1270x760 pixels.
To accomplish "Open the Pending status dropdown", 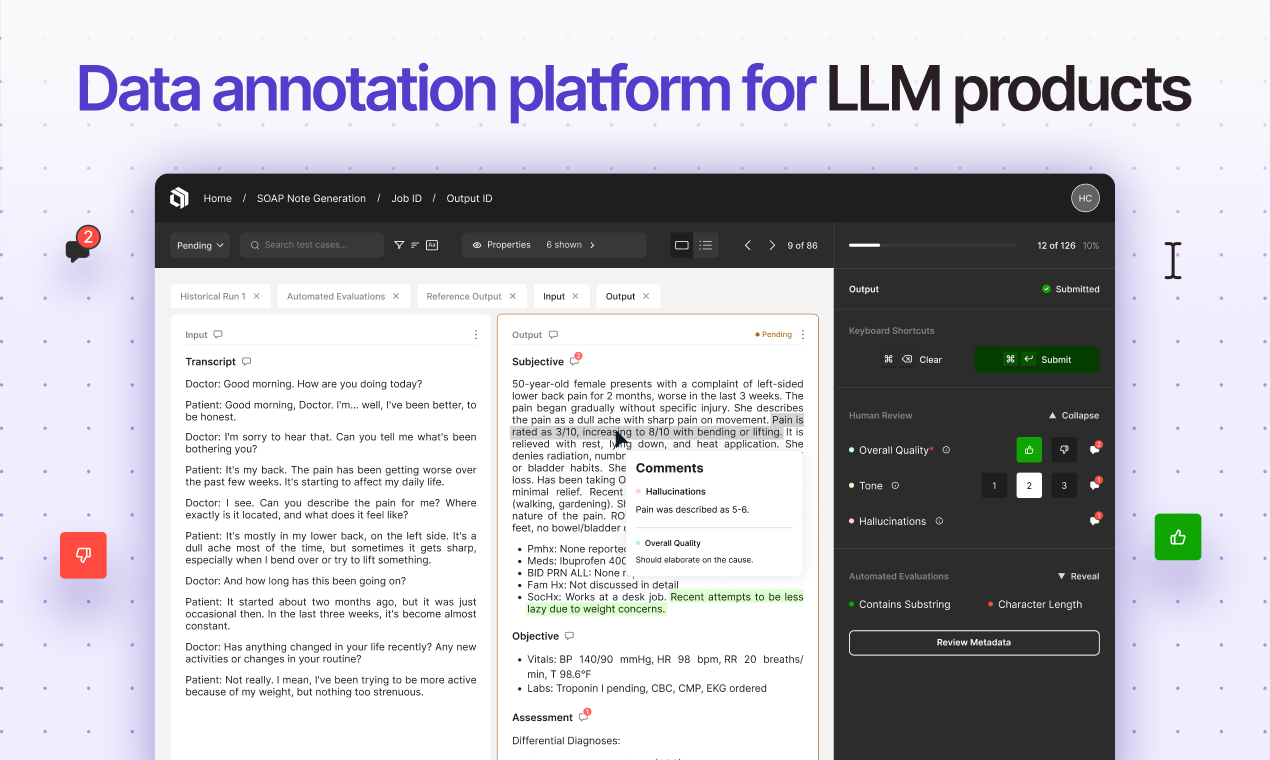I will tap(199, 244).
